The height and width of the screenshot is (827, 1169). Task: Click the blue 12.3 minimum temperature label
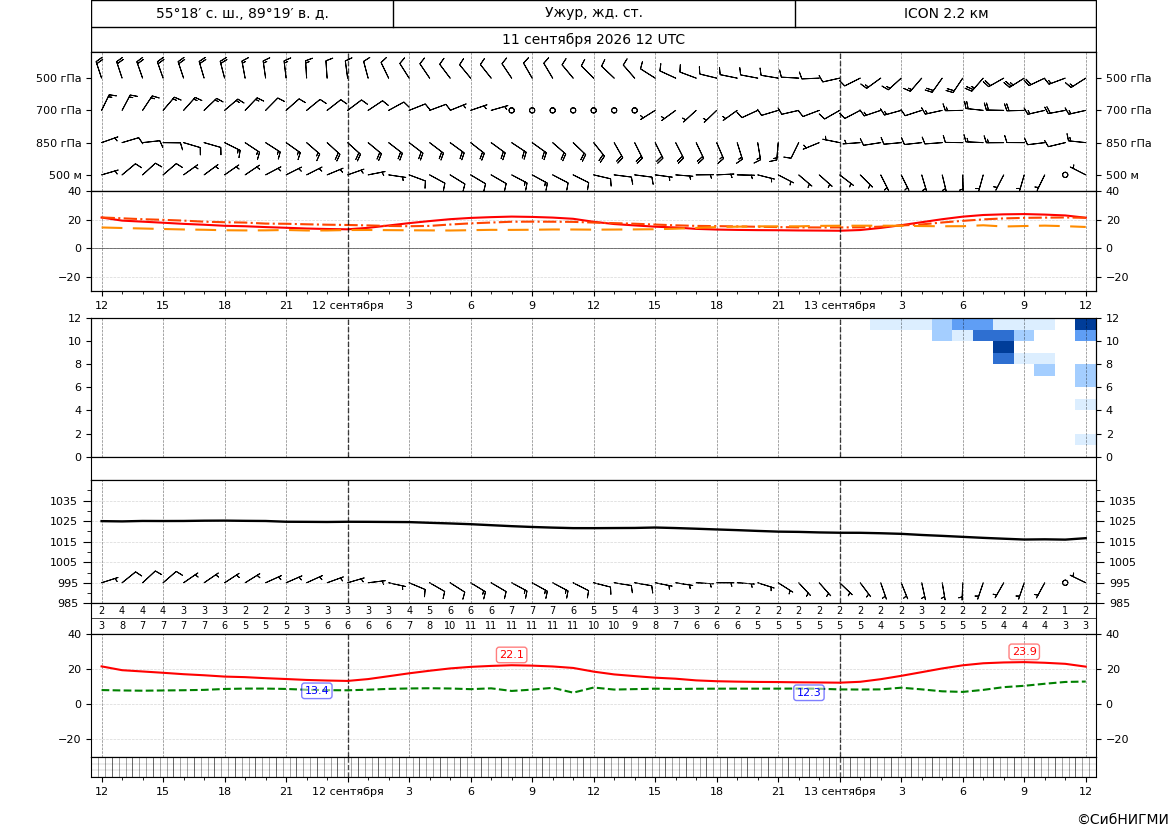point(808,692)
